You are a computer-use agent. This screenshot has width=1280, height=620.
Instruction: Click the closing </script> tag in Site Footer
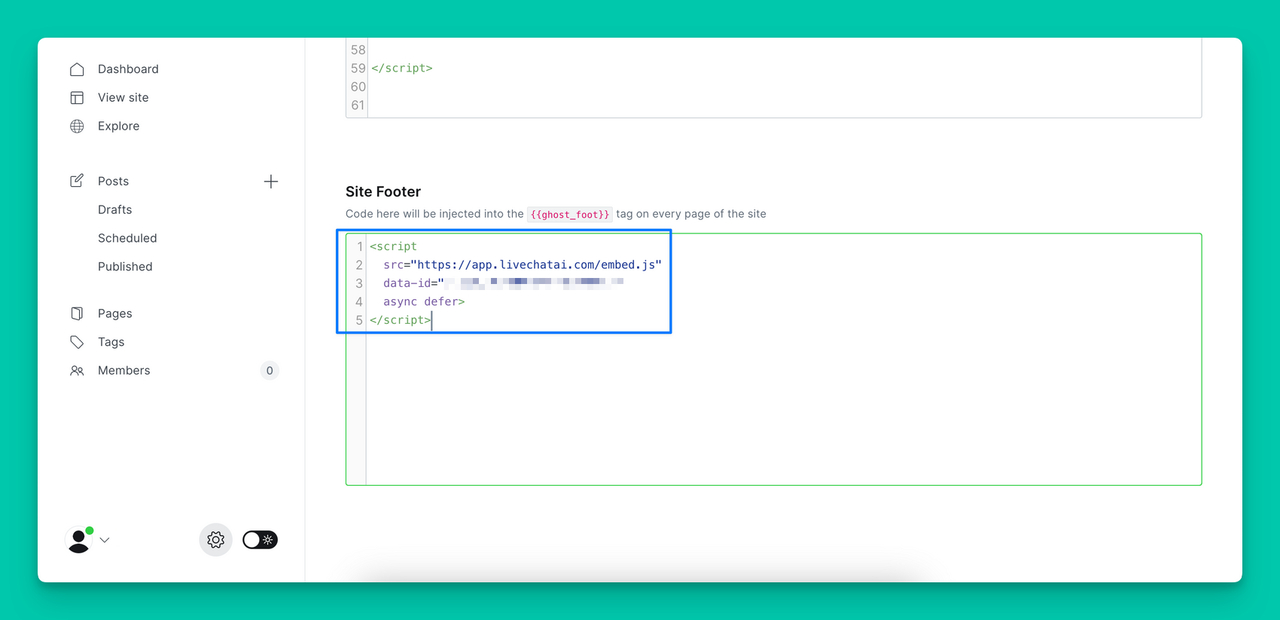pyautogui.click(x=400, y=321)
